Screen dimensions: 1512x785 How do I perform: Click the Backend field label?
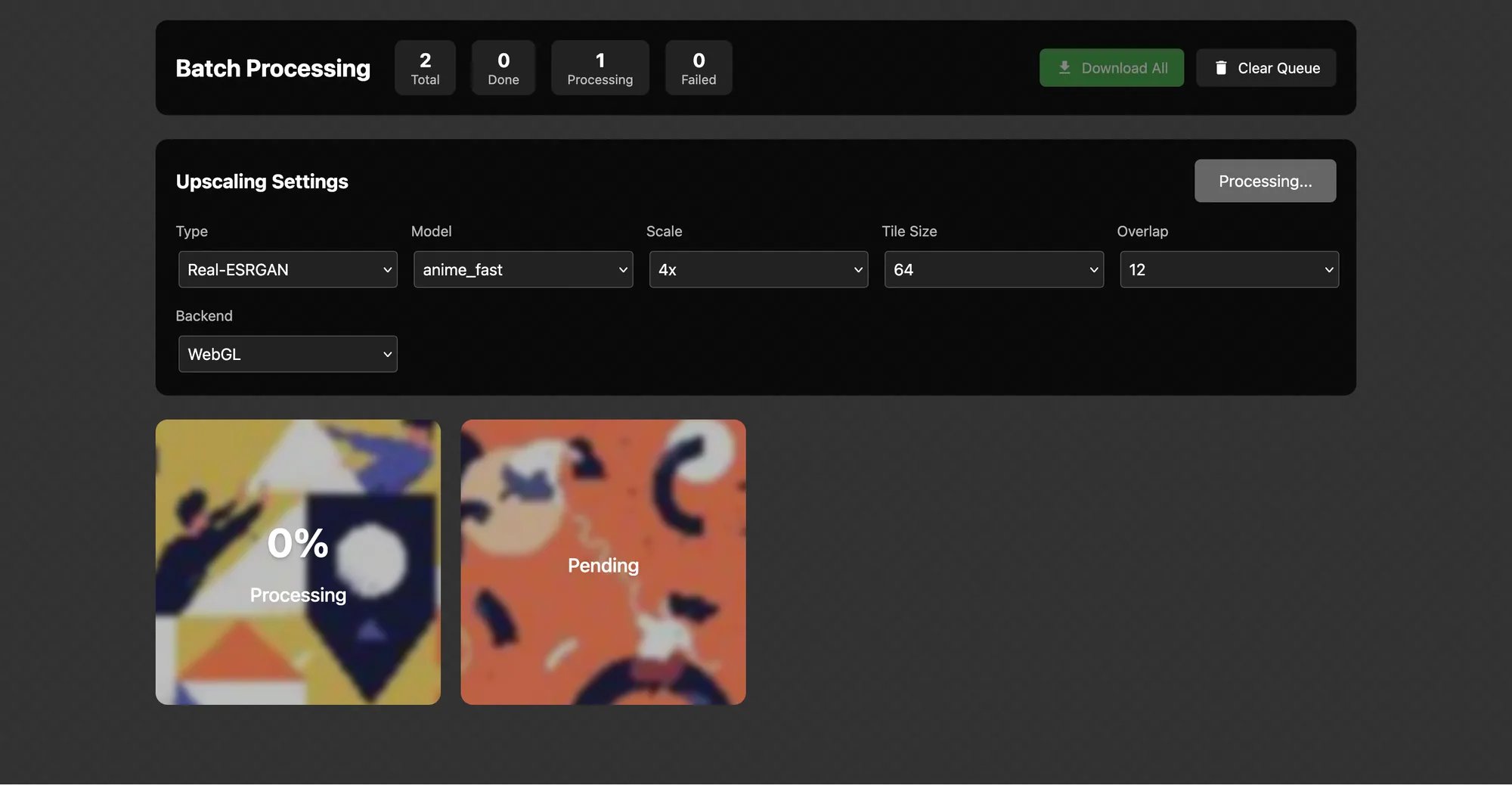click(204, 316)
